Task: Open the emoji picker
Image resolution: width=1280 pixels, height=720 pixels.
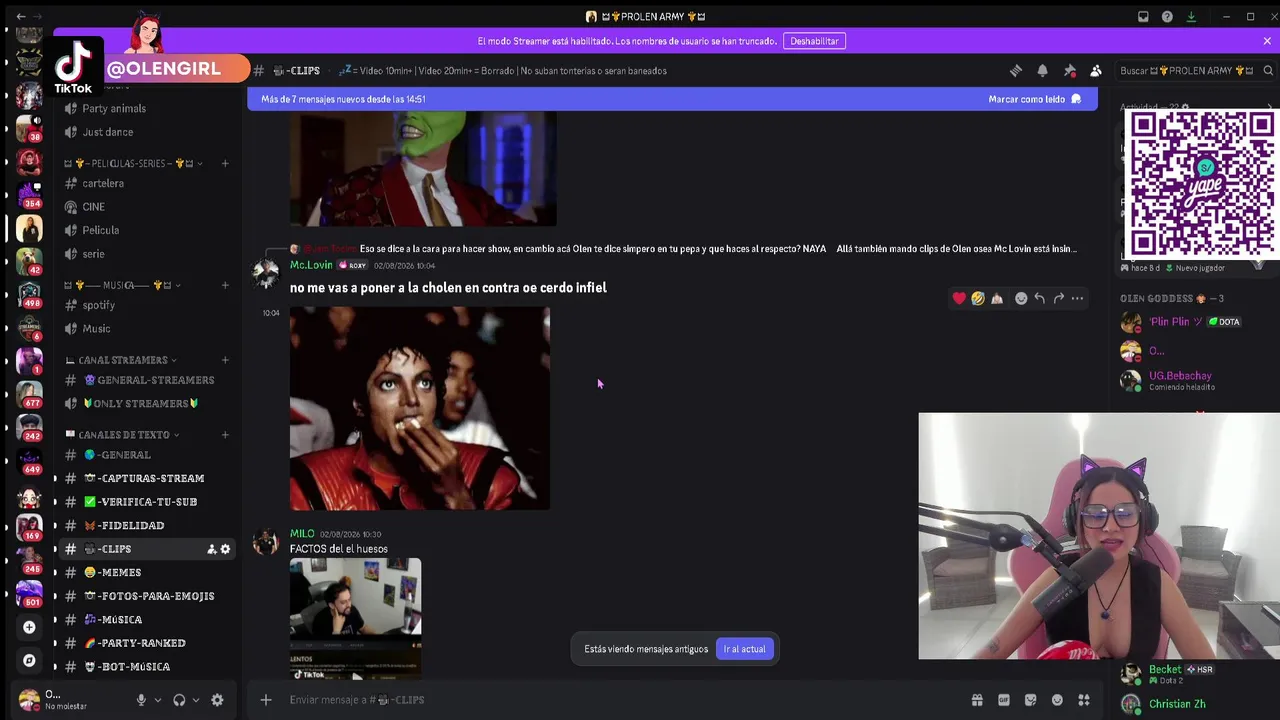Action: [1057, 700]
